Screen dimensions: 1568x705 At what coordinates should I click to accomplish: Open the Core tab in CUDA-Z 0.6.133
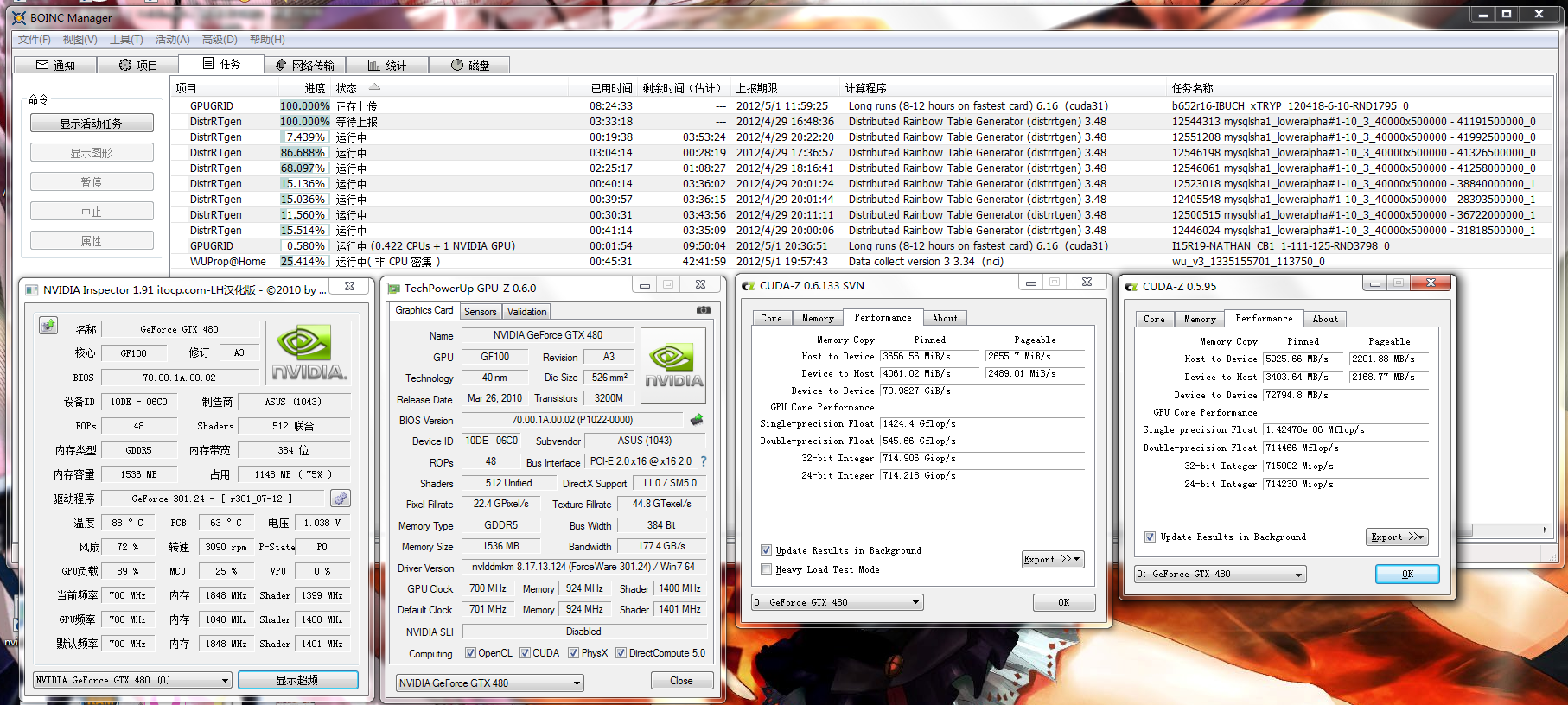(x=771, y=318)
